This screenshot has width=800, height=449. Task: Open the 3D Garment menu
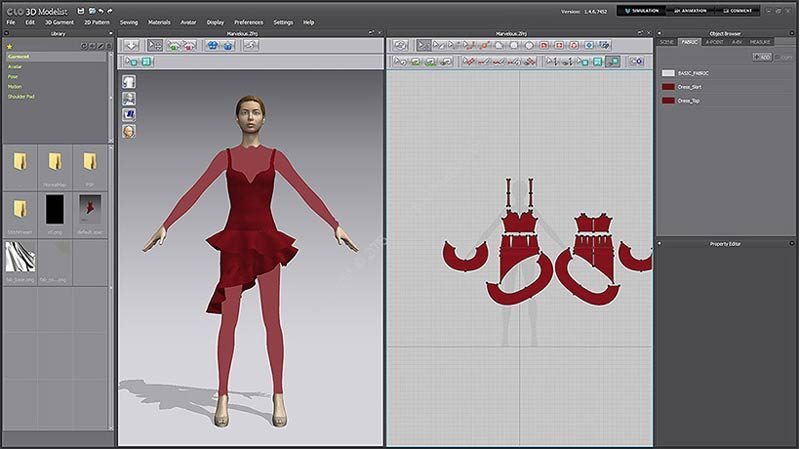(59, 21)
